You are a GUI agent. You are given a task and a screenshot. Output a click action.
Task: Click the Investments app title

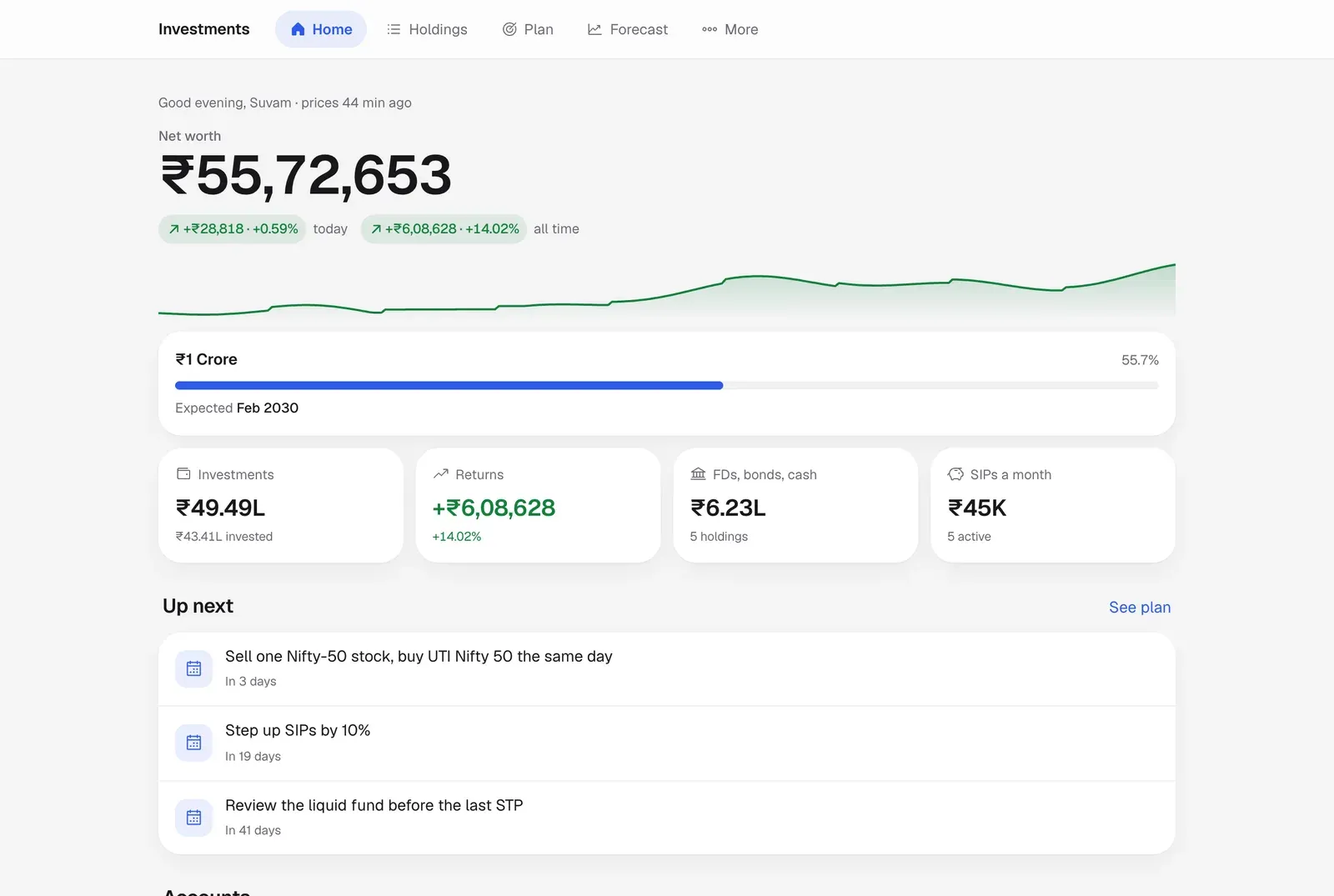point(203,29)
